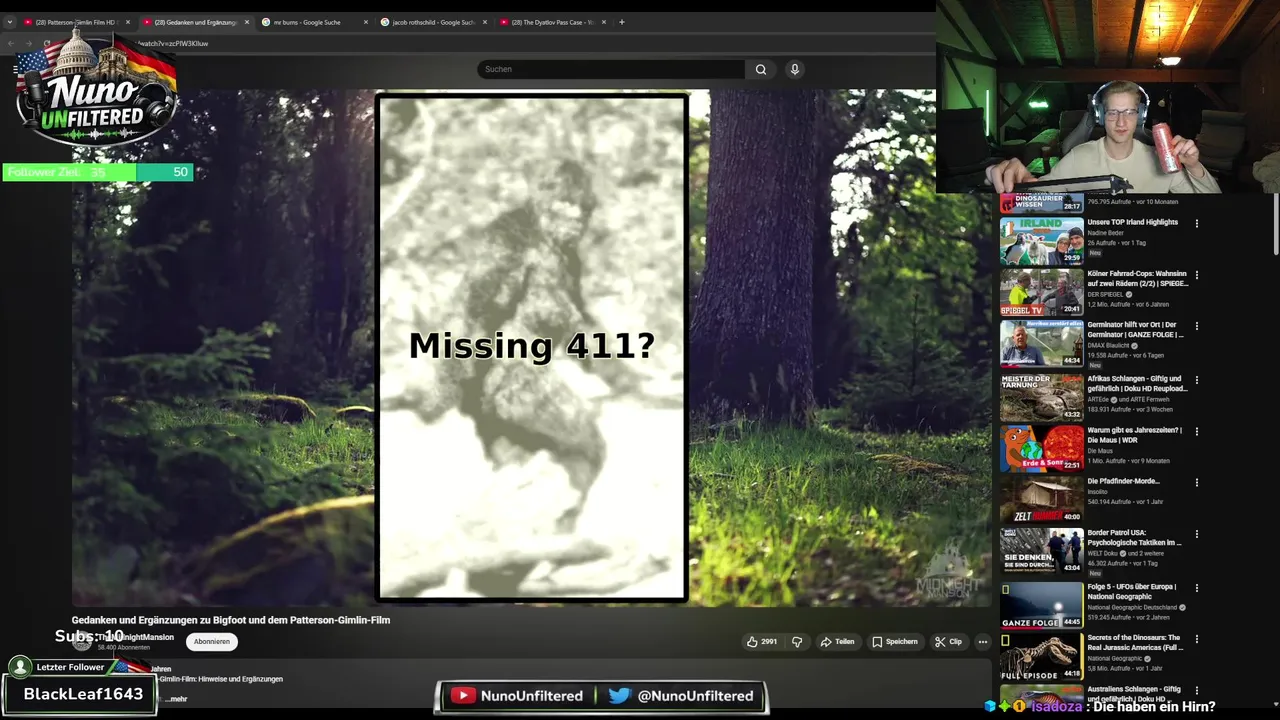Image resolution: width=1280 pixels, height=720 pixels.
Task: Click 'Unsere TOP Irland Highlights' title link
Action: point(1133,222)
